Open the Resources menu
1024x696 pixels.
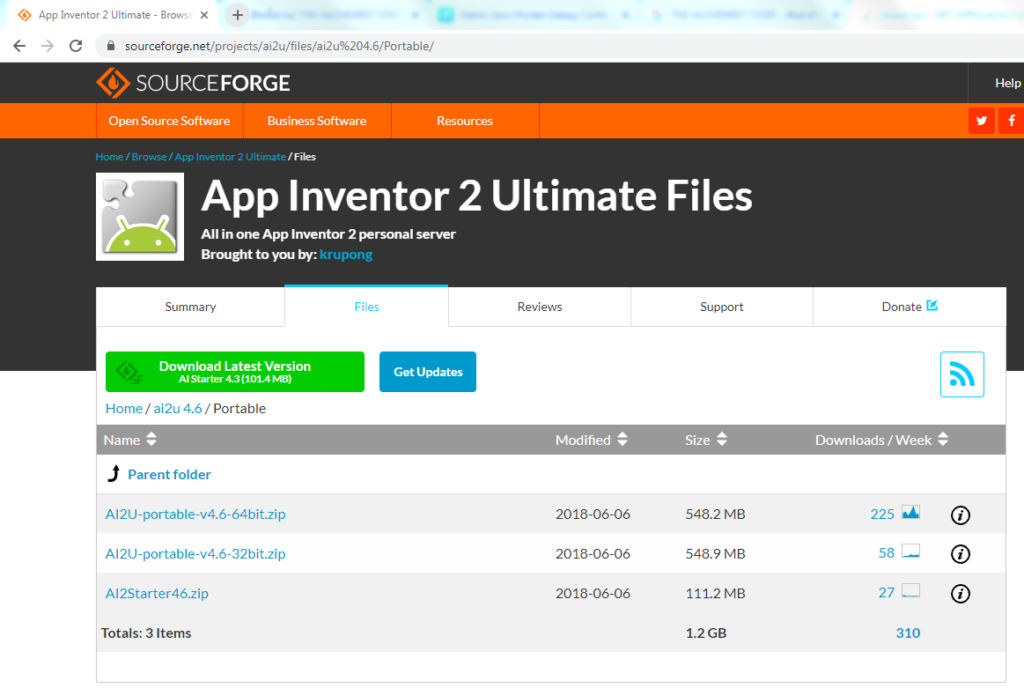(465, 121)
